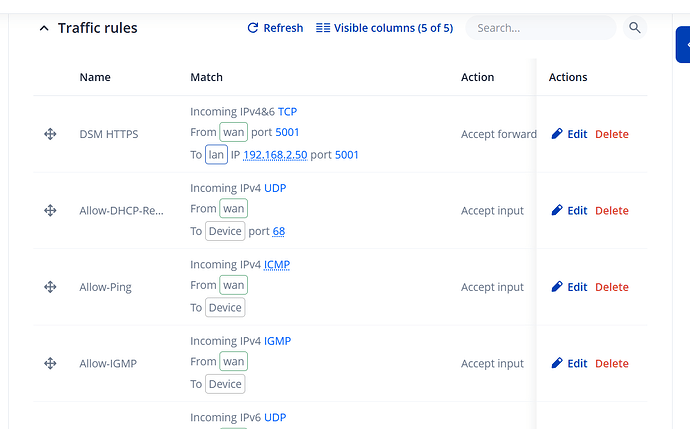Click the TCP protocol link in DSM HTTPS
The height and width of the screenshot is (429, 690).
pyautogui.click(x=287, y=112)
